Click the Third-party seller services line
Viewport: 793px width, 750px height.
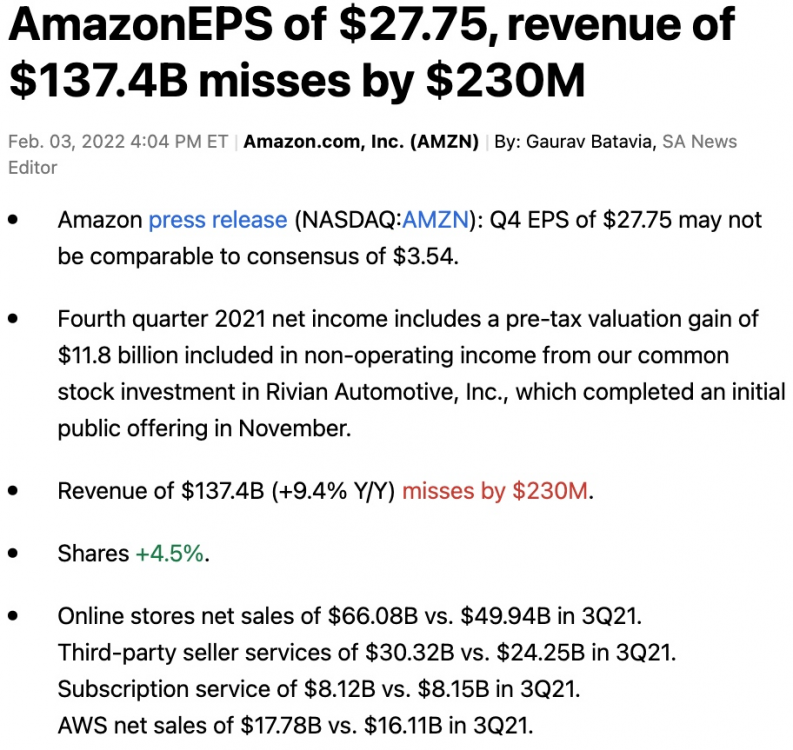tap(366, 653)
